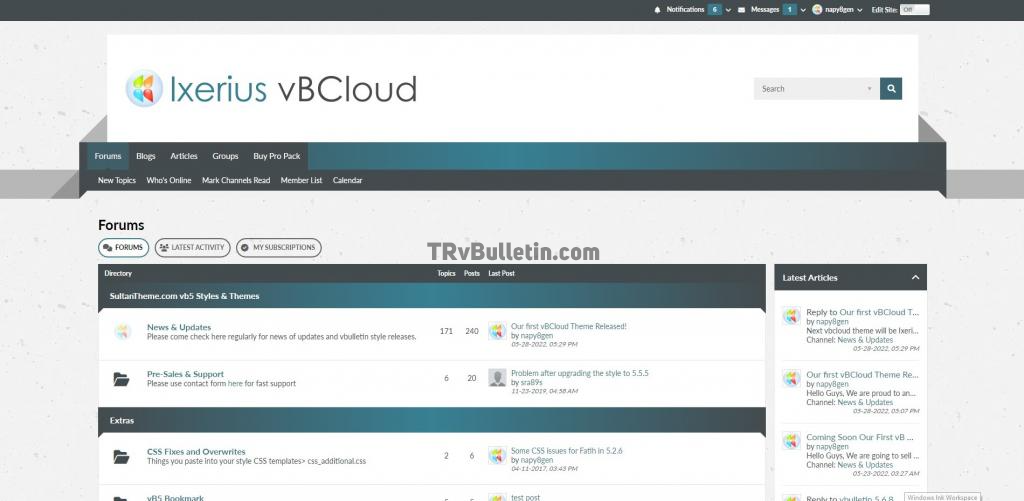The height and width of the screenshot is (501, 1024).
Task: Switch to the Blogs tab
Action: [x=146, y=156]
